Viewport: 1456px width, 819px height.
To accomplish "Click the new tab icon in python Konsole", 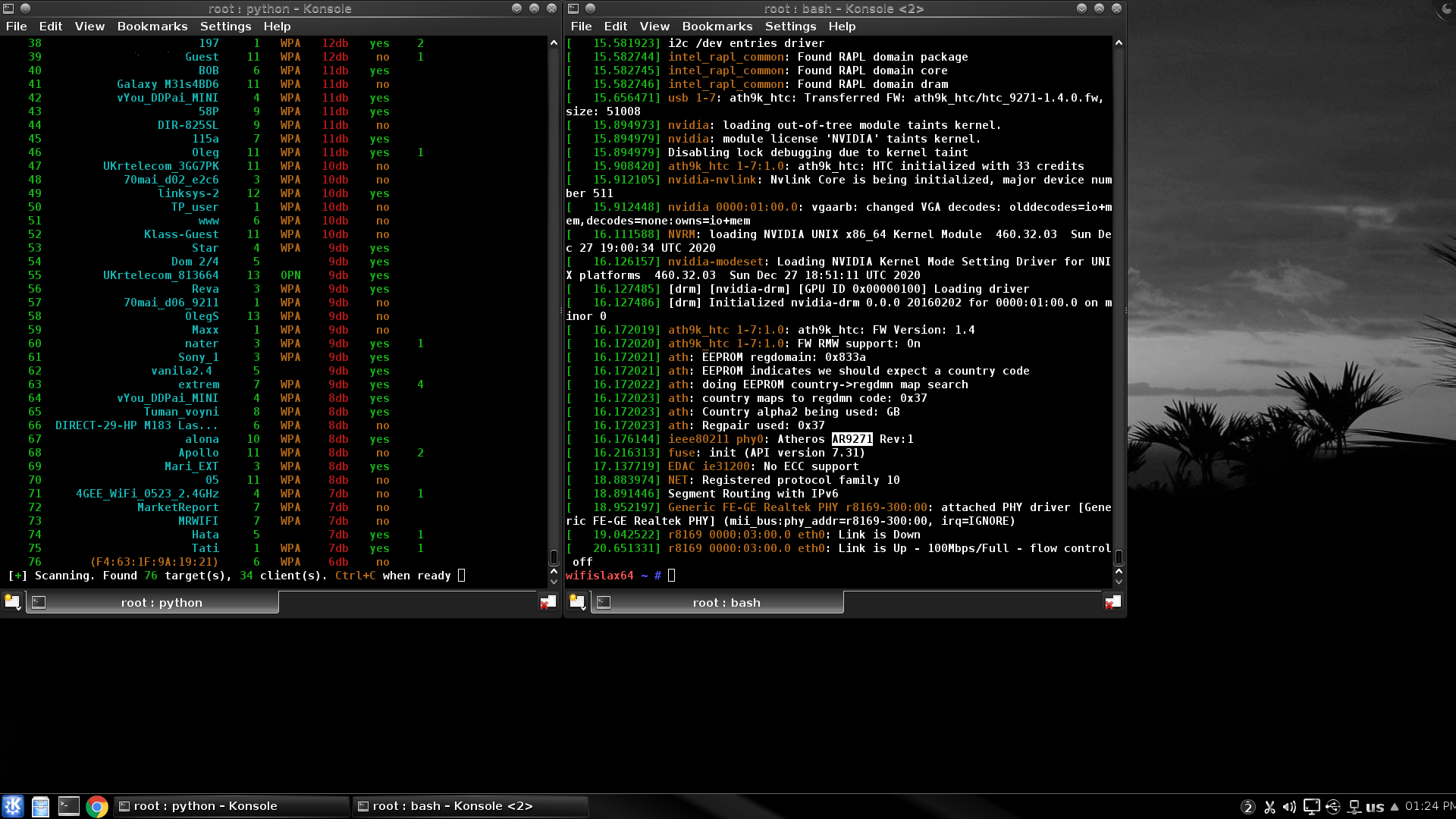I will (12, 602).
